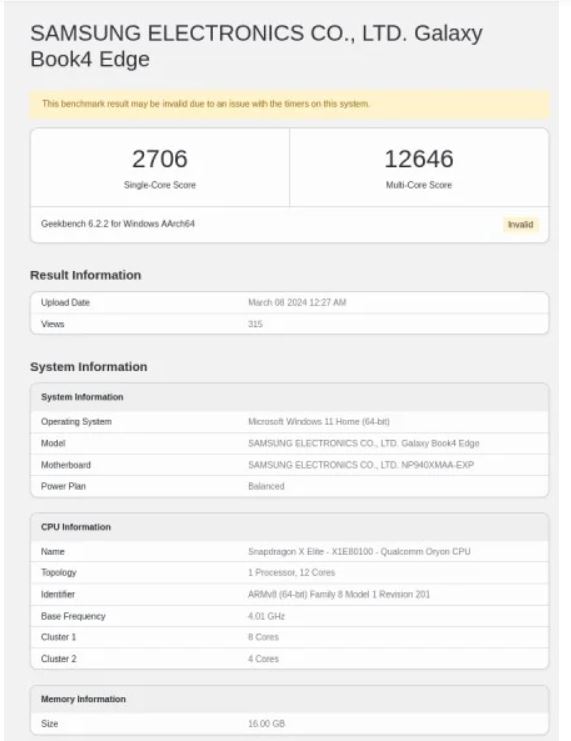Click the CPU 'Name' row label
571x741 pixels.
pos(52,551)
